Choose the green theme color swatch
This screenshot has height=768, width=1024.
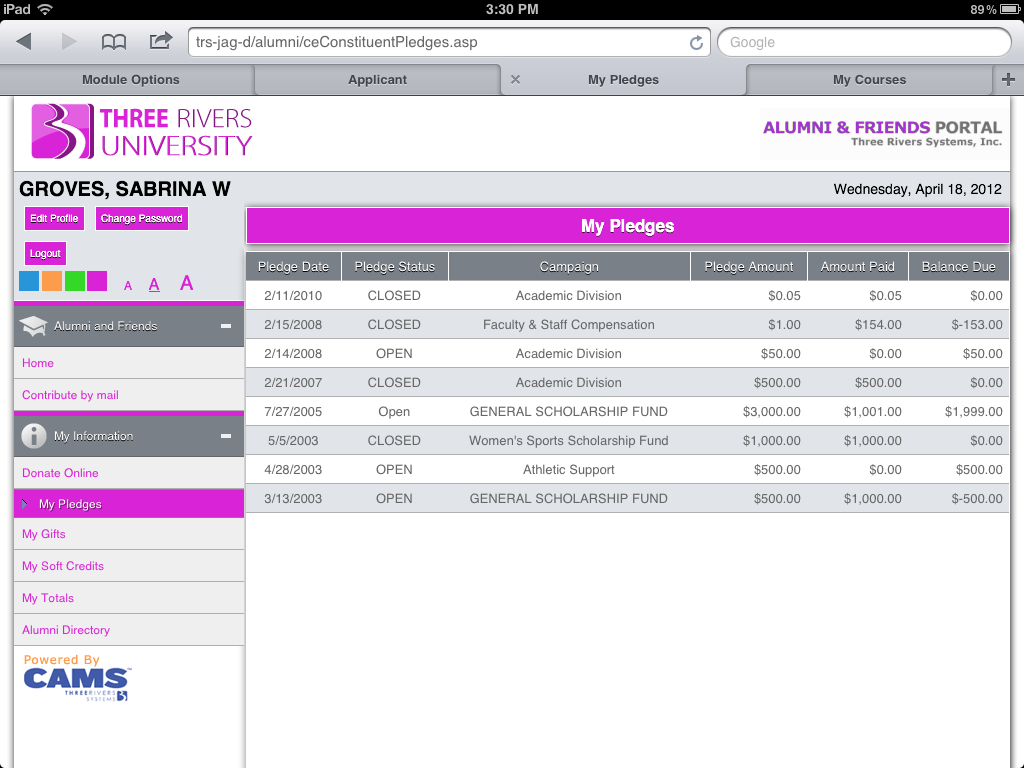point(75,281)
